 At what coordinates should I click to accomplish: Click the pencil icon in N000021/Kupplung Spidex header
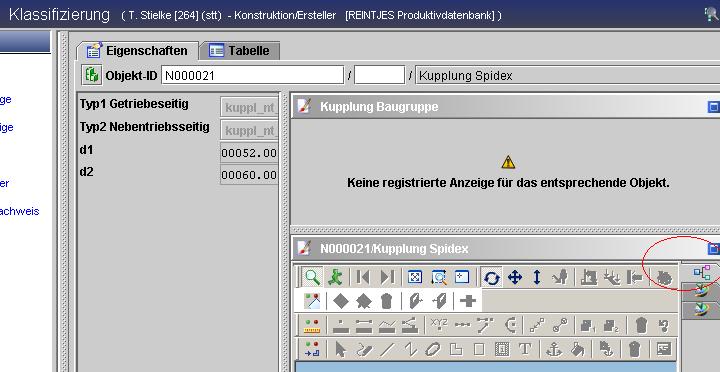click(304, 248)
